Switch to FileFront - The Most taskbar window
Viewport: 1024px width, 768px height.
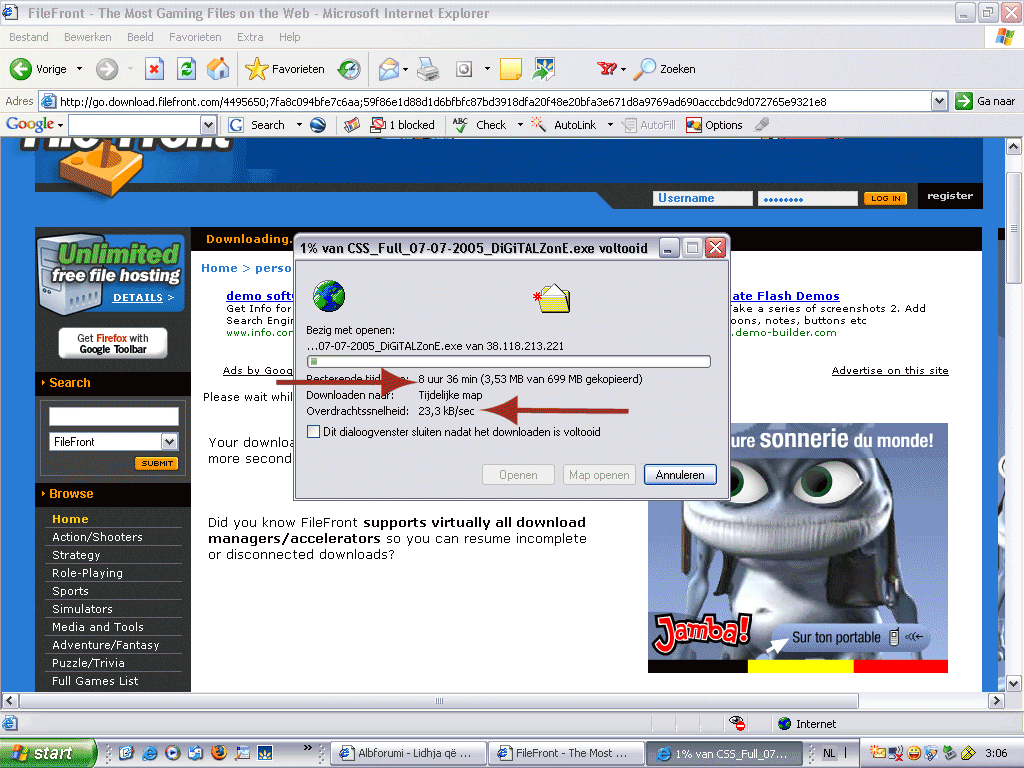tap(566, 753)
